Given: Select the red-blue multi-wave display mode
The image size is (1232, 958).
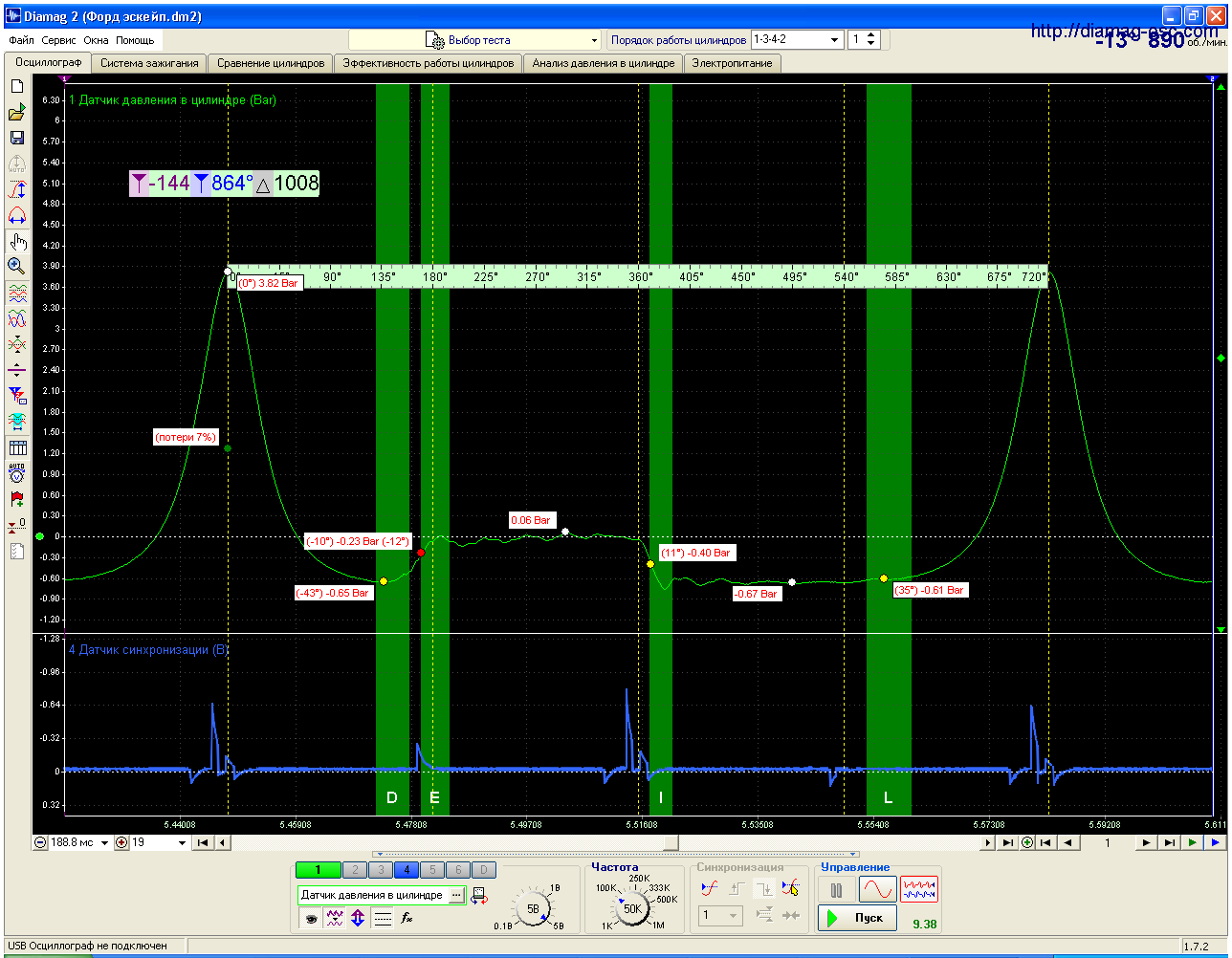Looking at the screenshot, I should [x=919, y=890].
